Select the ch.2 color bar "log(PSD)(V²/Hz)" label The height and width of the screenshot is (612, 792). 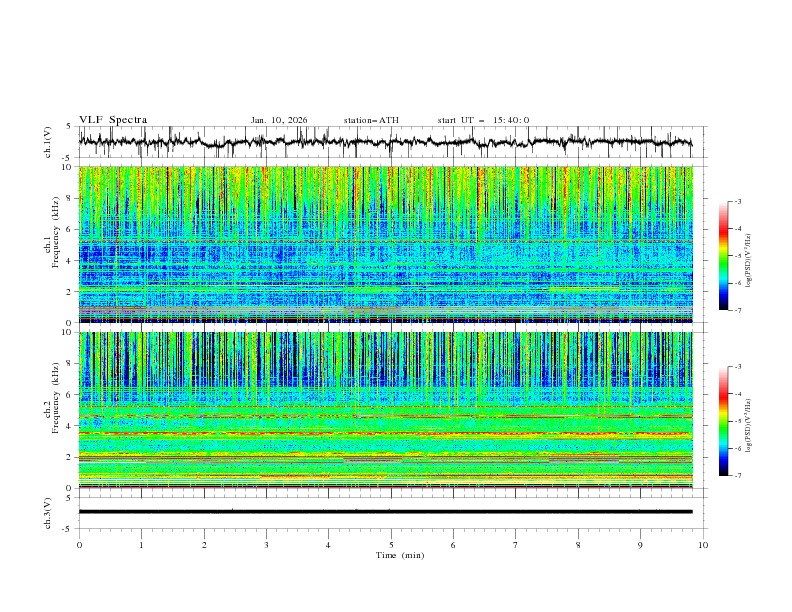749,426
